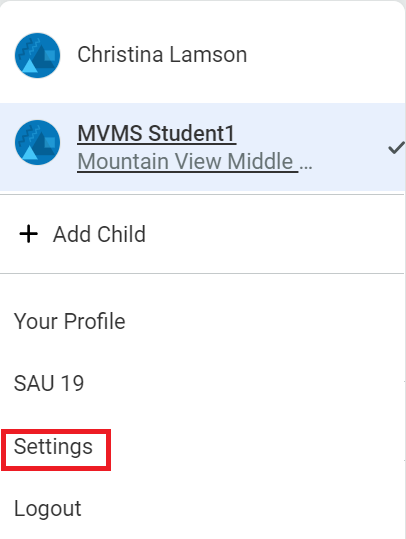Open Settings from the account menu
The width and height of the screenshot is (406, 539).
coord(53,447)
